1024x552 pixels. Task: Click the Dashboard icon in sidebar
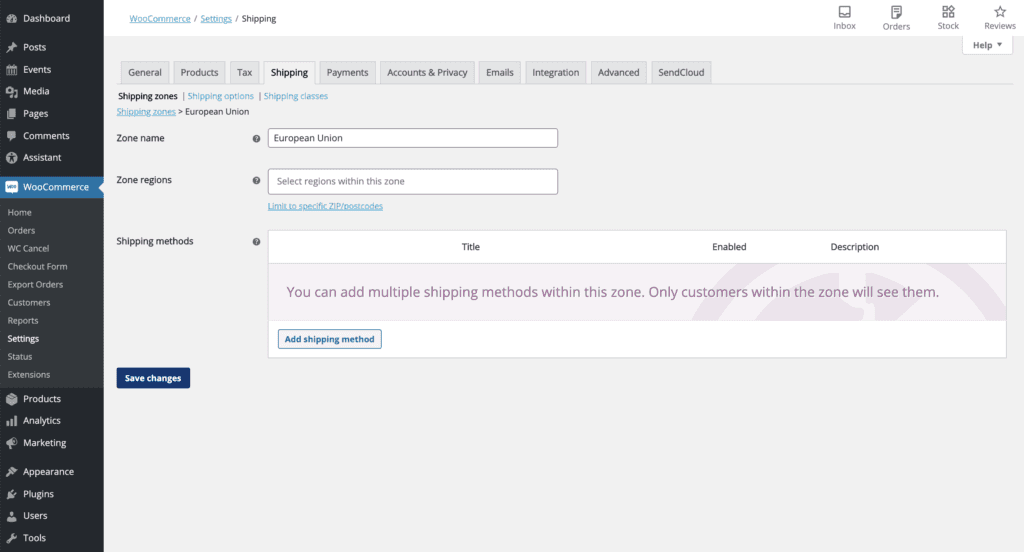(12, 18)
